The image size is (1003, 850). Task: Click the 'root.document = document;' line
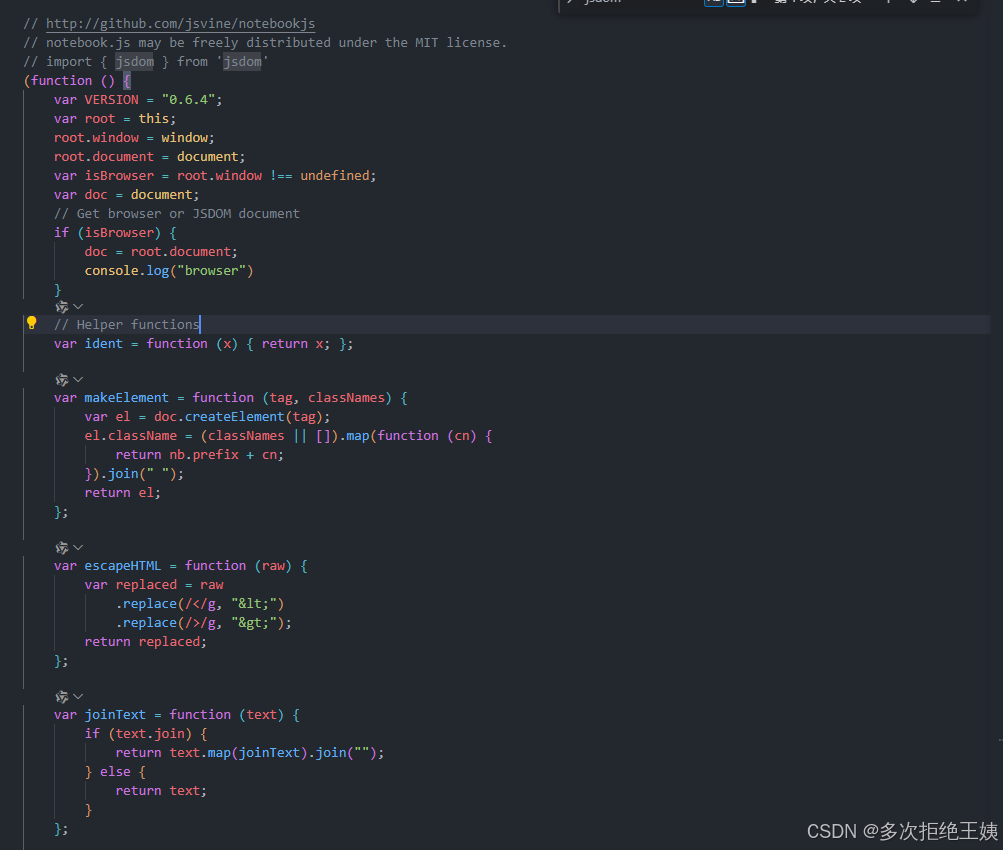click(149, 157)
